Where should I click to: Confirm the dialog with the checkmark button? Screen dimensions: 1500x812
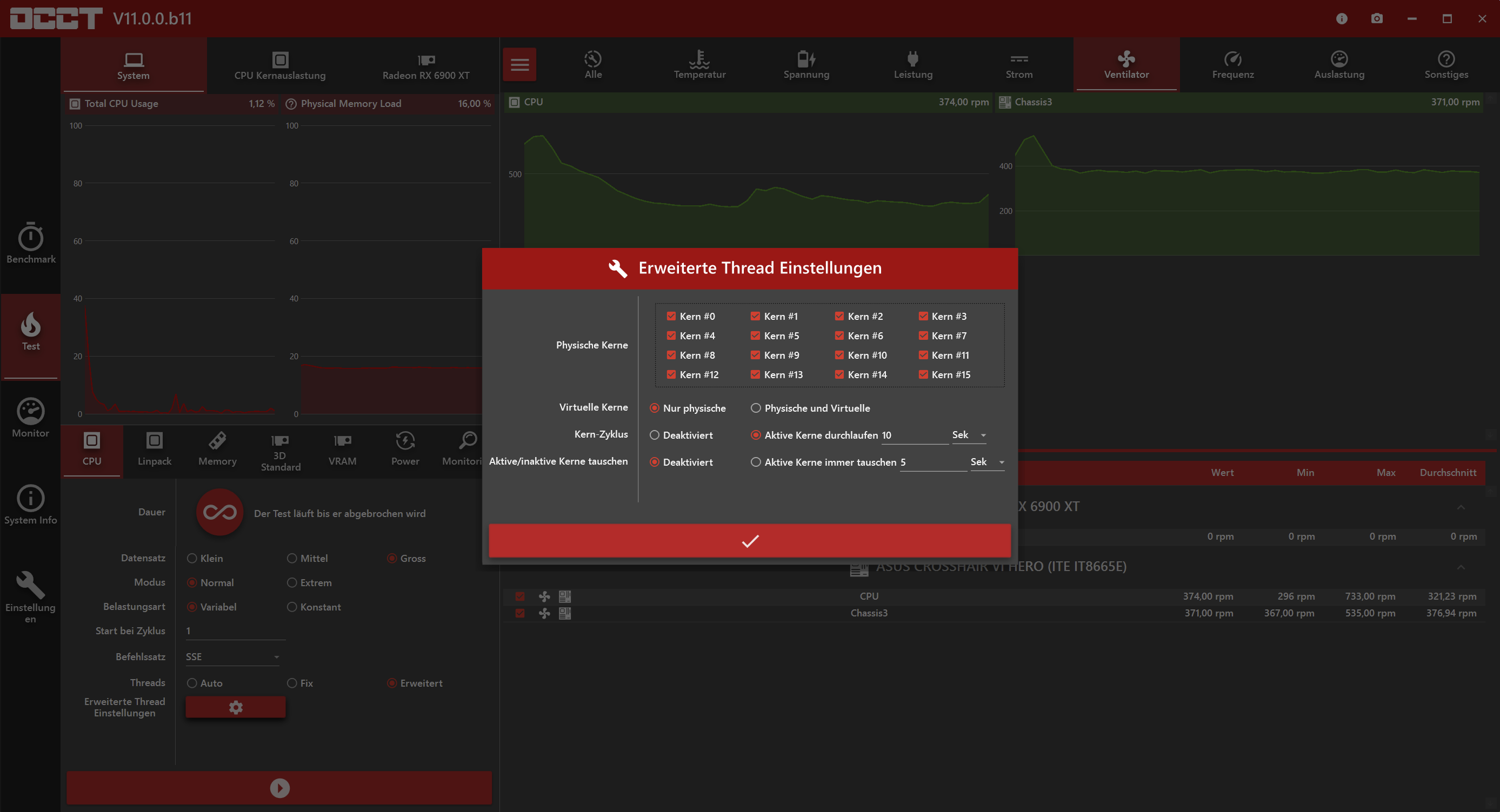click(x=749, y=541)
